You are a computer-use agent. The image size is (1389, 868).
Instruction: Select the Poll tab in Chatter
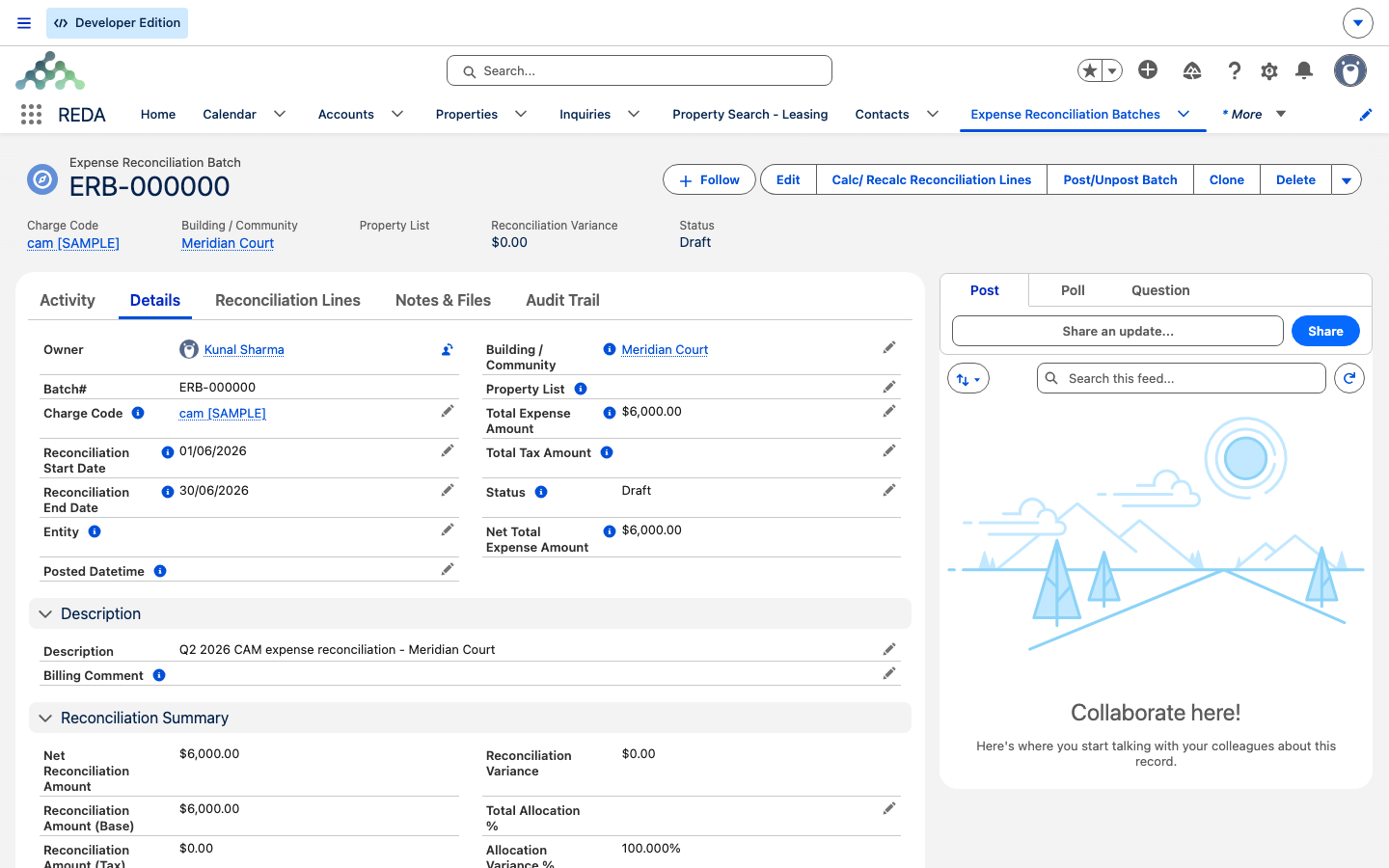(1073, 290)
